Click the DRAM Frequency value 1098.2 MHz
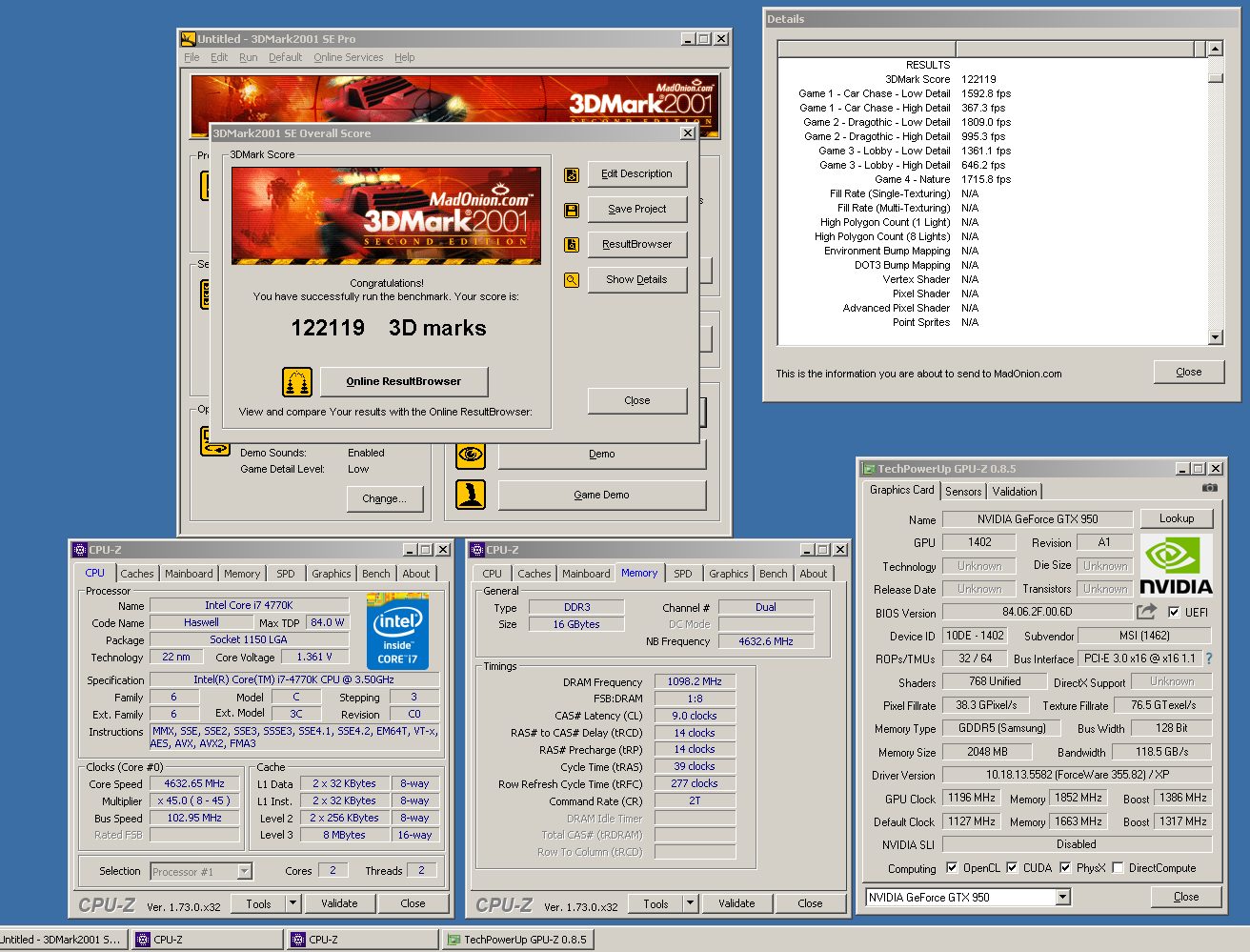 tap(695, 682)
